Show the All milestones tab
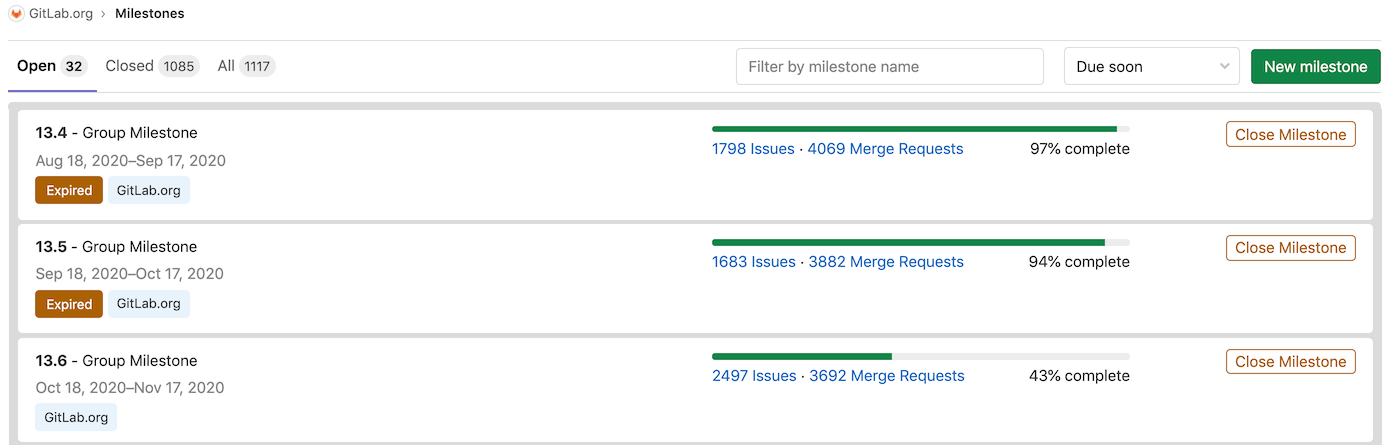1386x445 pixels. [x=246, y=66]
